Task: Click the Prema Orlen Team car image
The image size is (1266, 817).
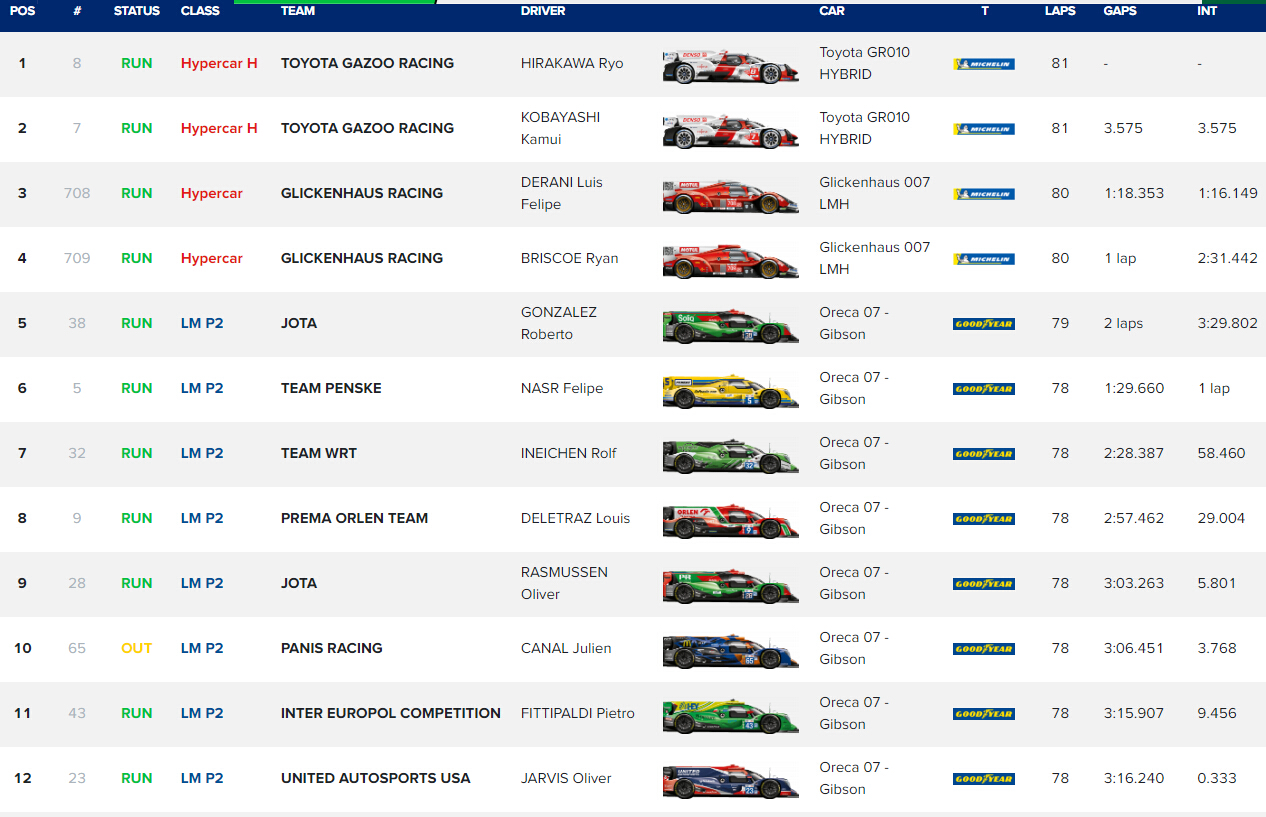Action: click(730, 520)
